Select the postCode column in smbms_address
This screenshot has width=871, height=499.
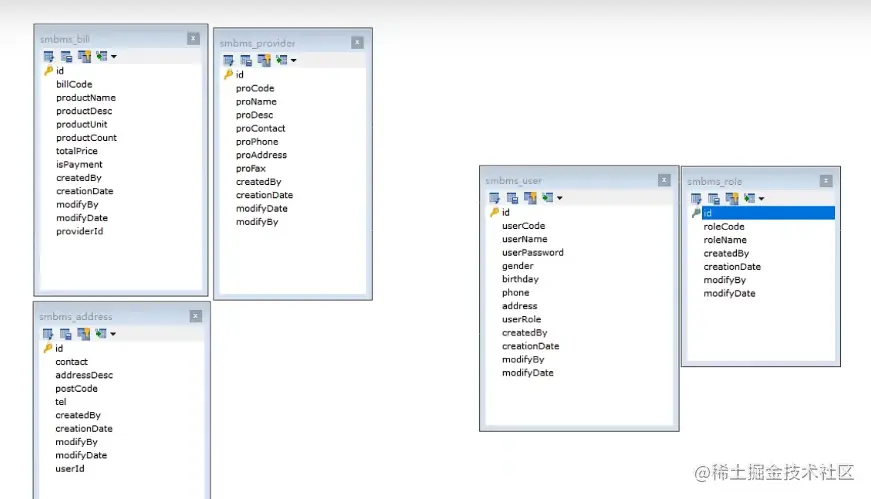tap(76, 388)
